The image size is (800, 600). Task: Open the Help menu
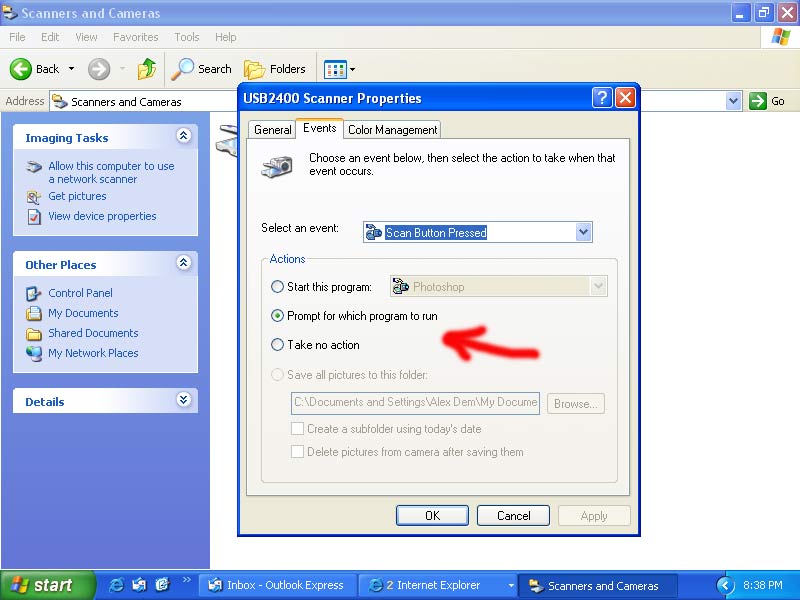click(226, 37)
